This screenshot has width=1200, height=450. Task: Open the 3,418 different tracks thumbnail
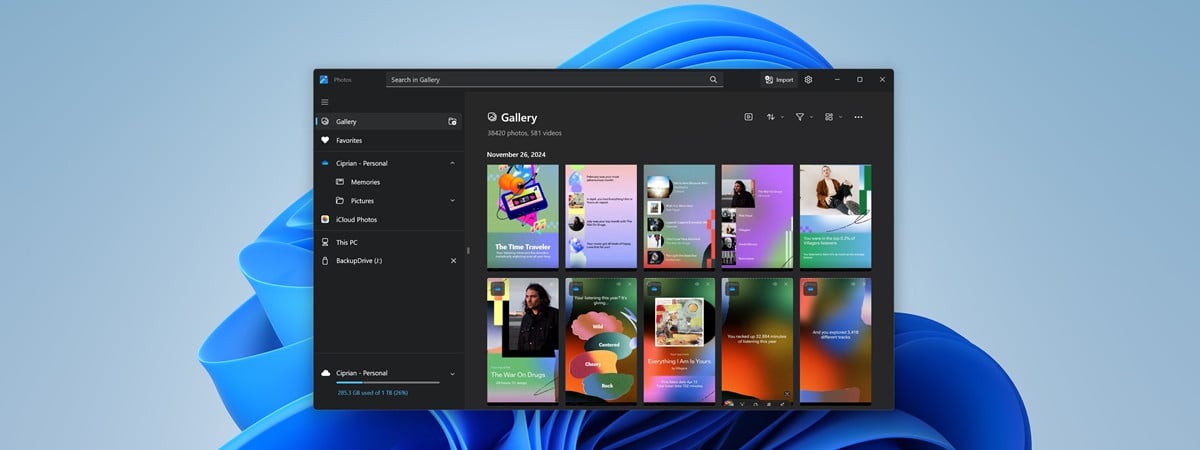coord(836,341)
